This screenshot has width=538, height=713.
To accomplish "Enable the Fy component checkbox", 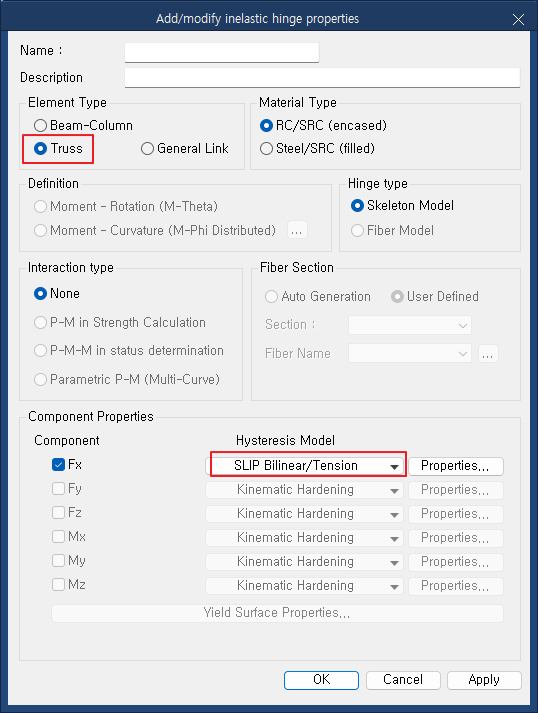I will 58,488.
